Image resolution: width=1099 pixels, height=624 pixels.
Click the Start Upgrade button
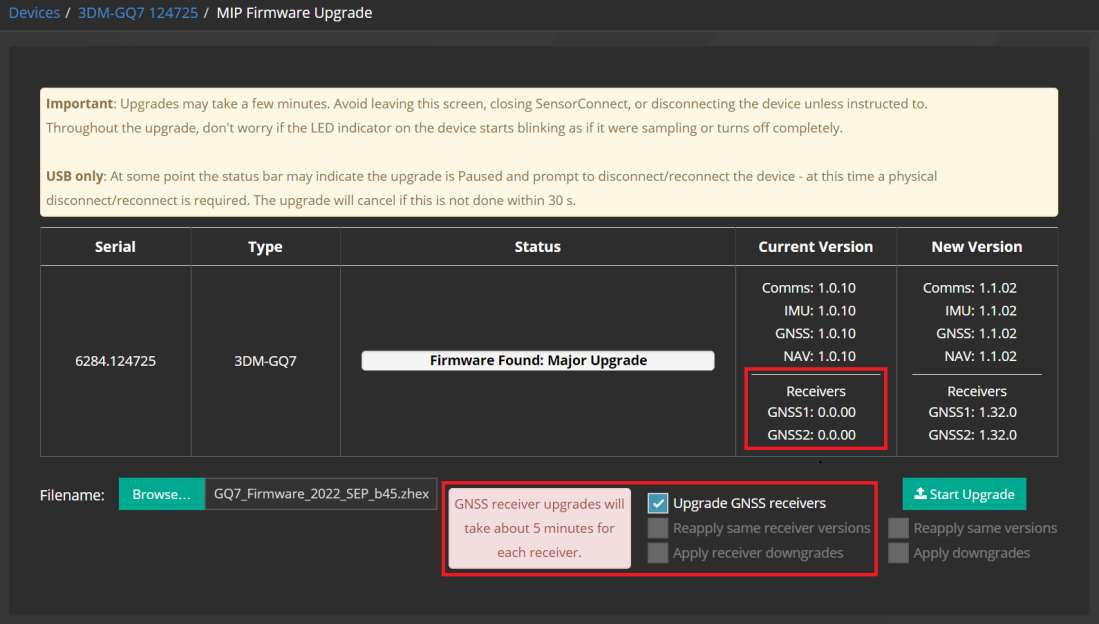point(964,494)
